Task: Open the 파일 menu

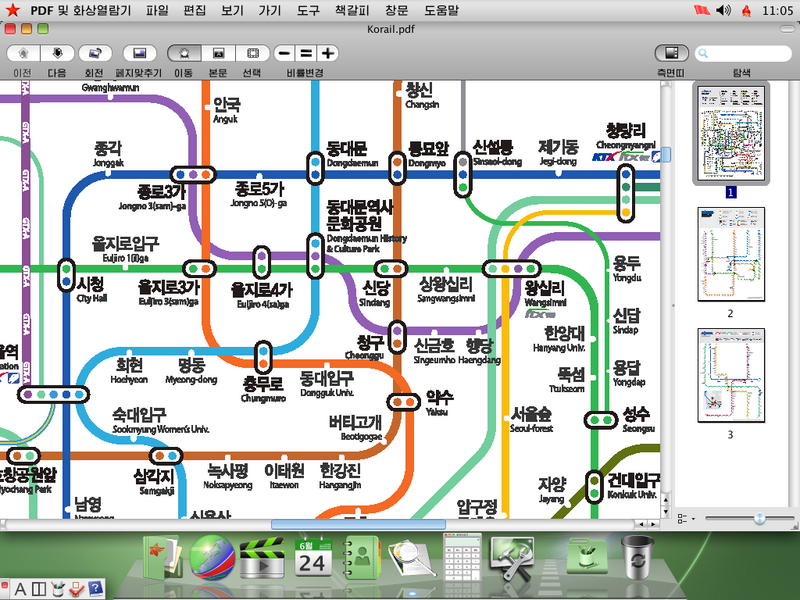Action: click(157, 10)
